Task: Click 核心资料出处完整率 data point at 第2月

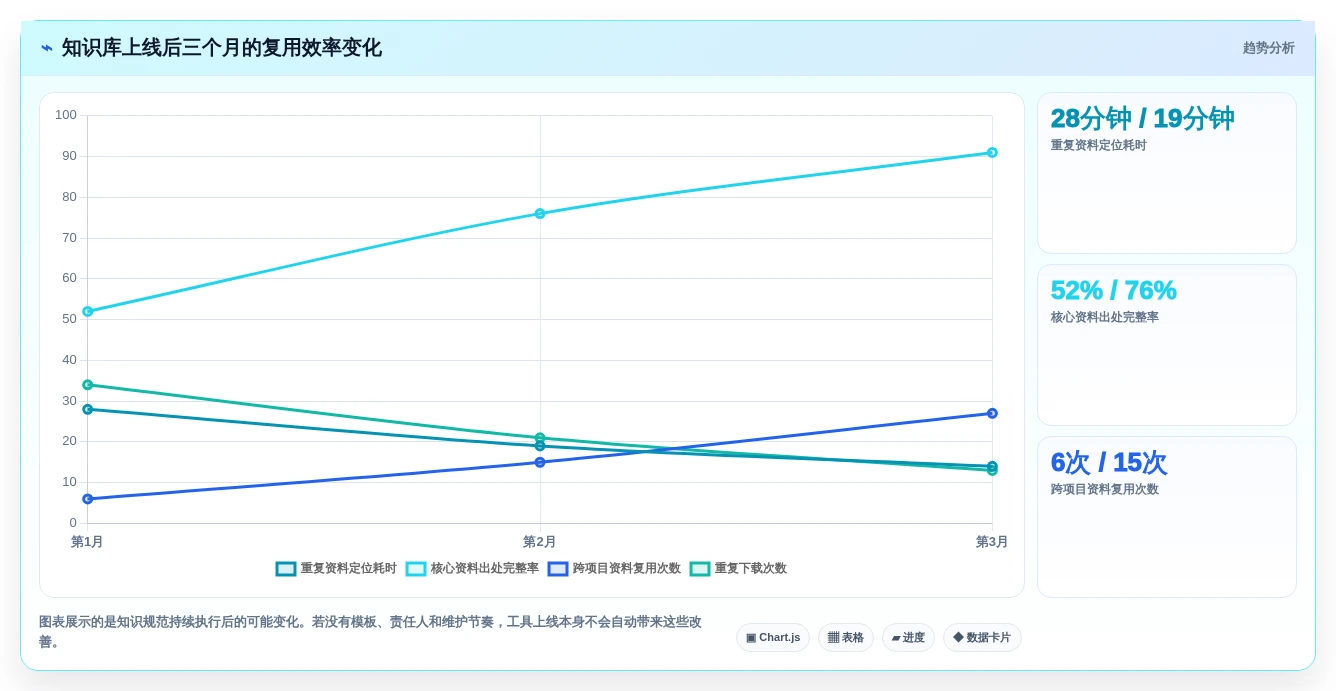Action: [540, 214]
